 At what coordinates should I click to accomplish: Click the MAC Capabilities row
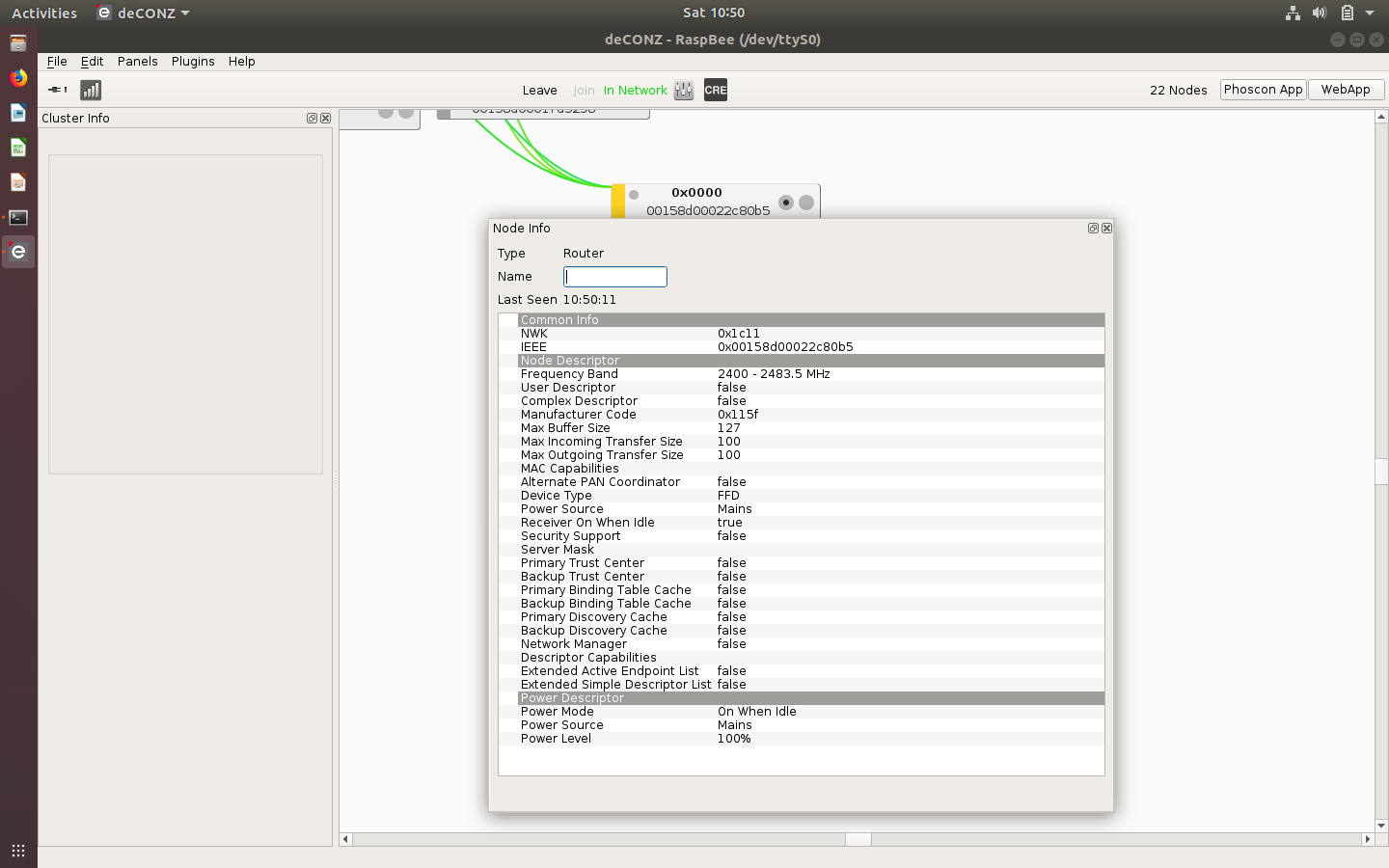click(x=802, y=468)
